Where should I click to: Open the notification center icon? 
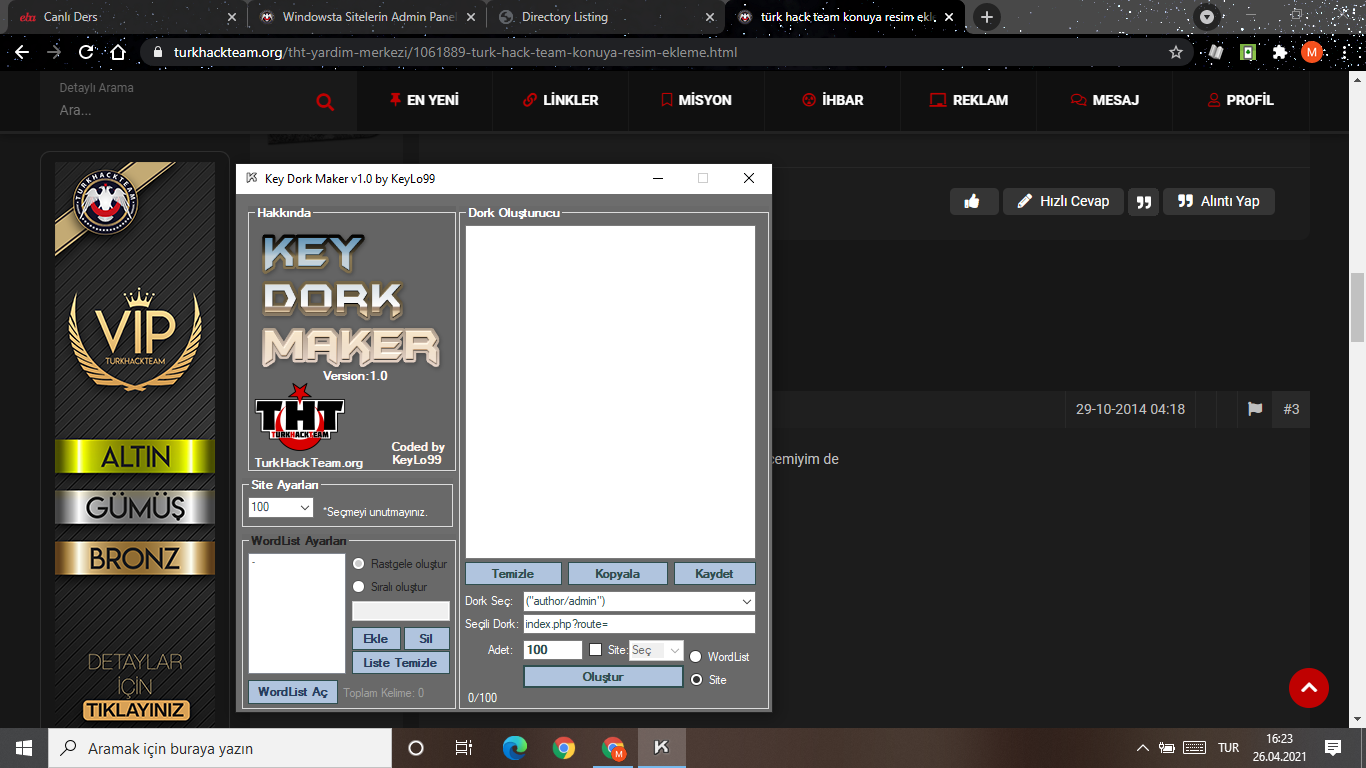point(1333,748)
